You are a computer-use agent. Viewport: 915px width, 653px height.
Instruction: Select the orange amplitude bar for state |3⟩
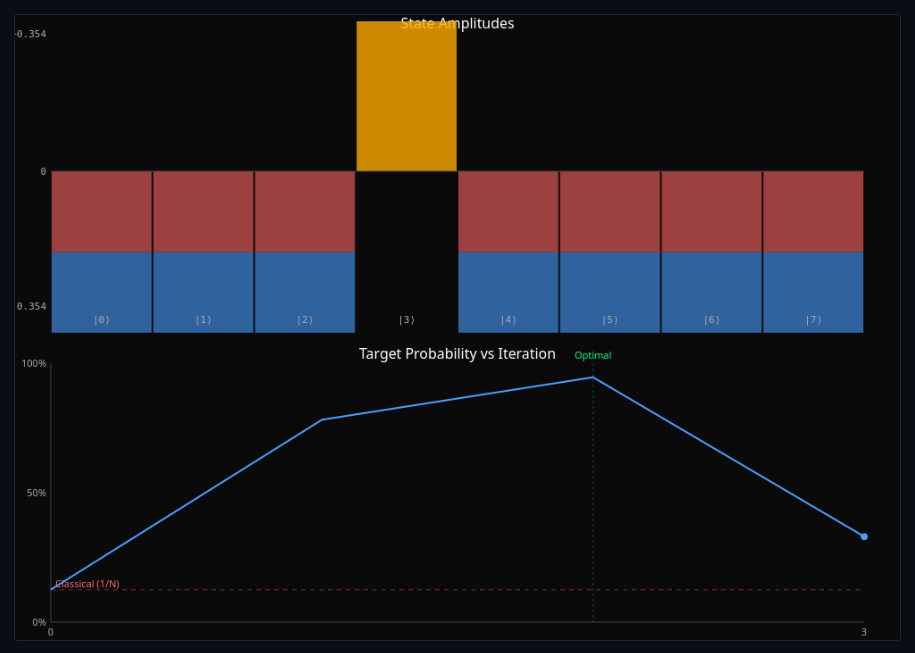(405, 95)
